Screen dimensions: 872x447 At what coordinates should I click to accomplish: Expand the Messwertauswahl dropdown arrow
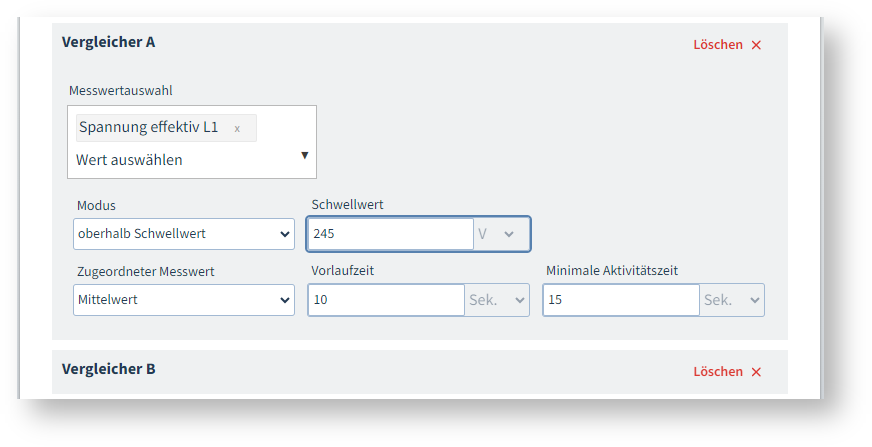[x=304, y=156]
